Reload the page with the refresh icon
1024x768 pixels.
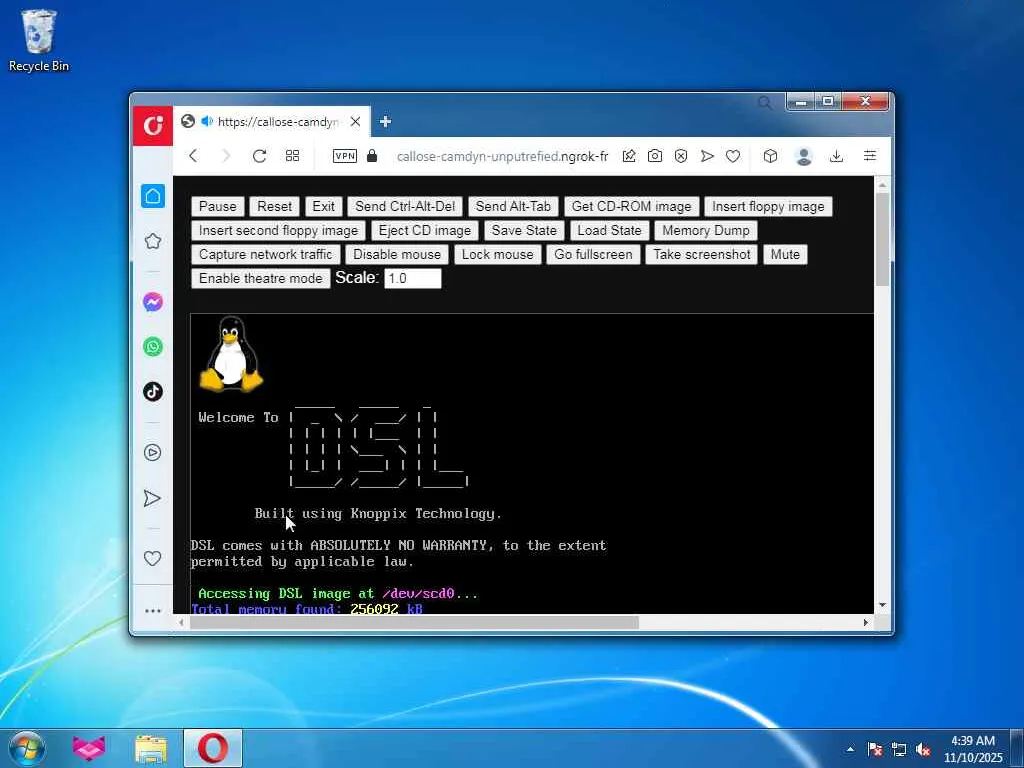[259, 156]
